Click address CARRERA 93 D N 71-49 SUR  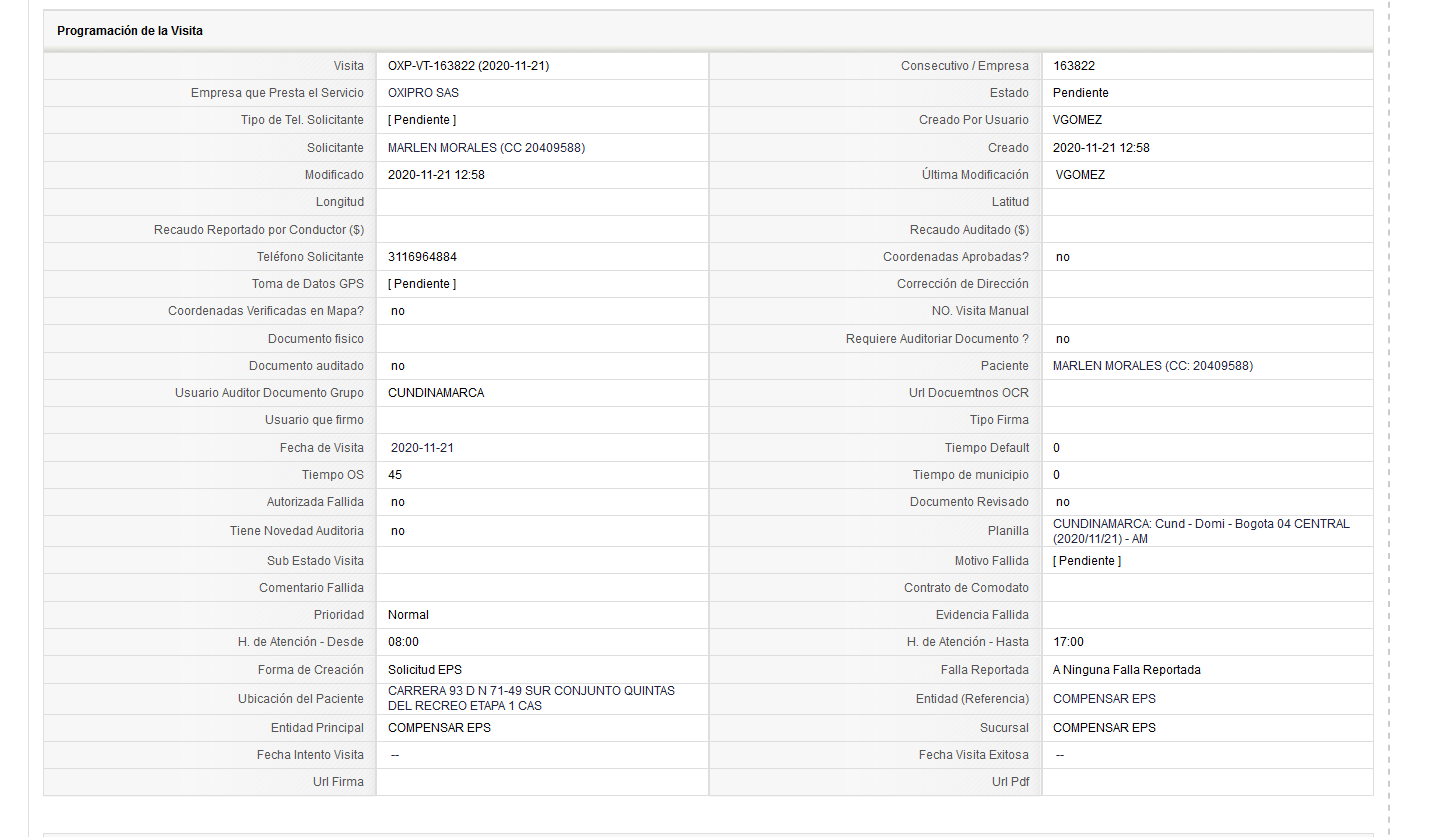(x=531, y=698)
